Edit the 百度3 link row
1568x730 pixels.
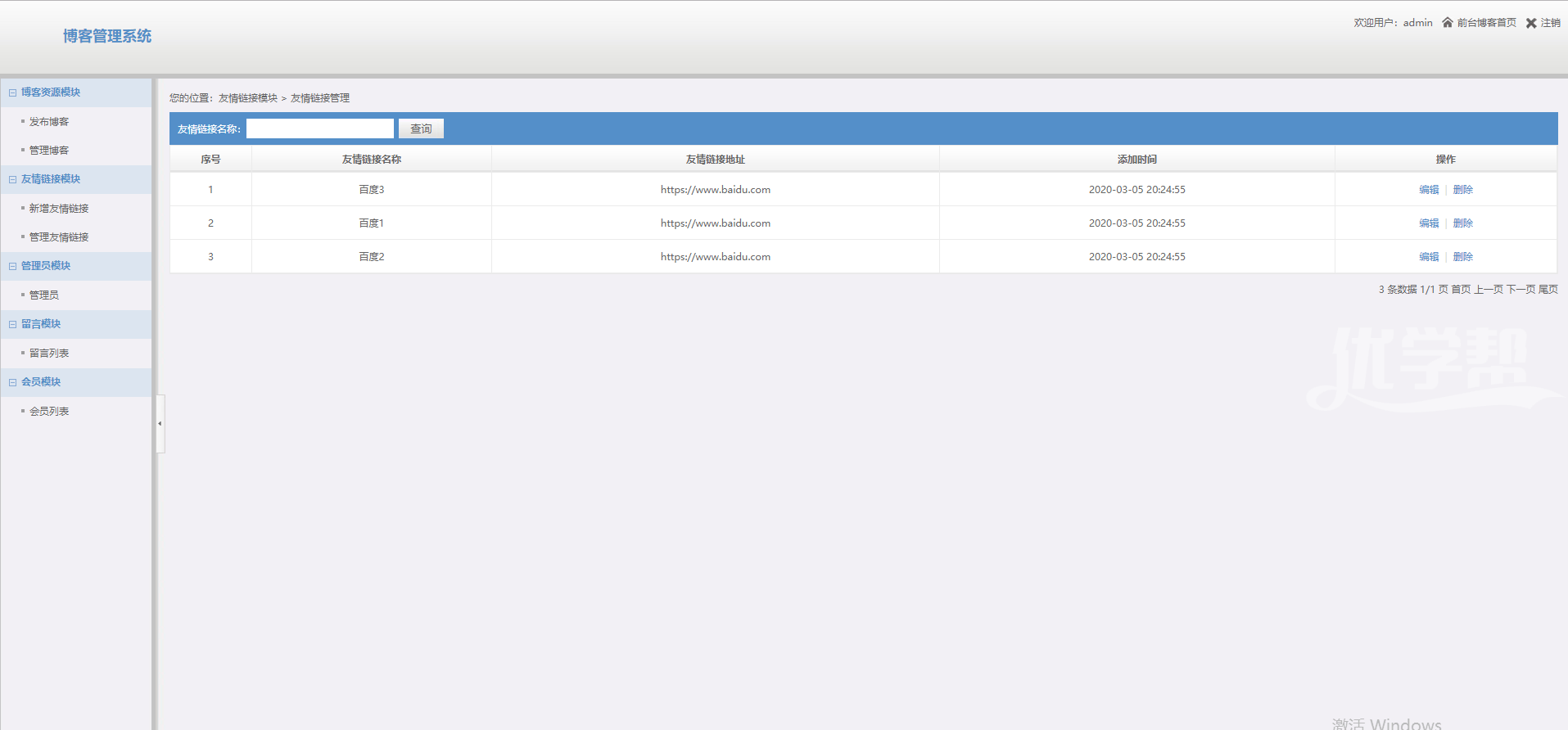tap(1429, 190)
